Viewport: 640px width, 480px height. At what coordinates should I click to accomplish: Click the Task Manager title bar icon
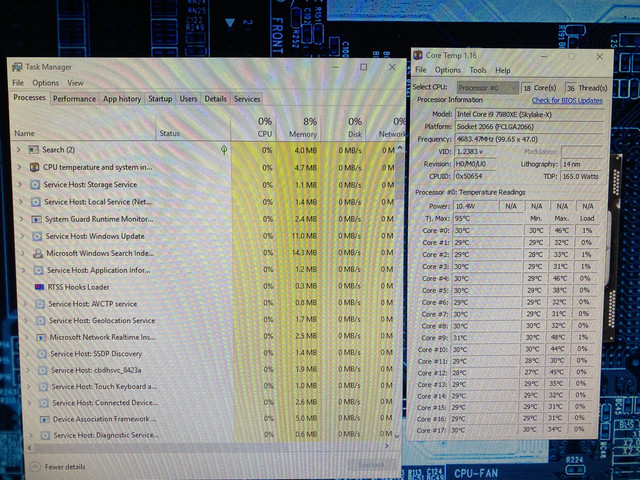pyautogui.click(x=17, y=67)
